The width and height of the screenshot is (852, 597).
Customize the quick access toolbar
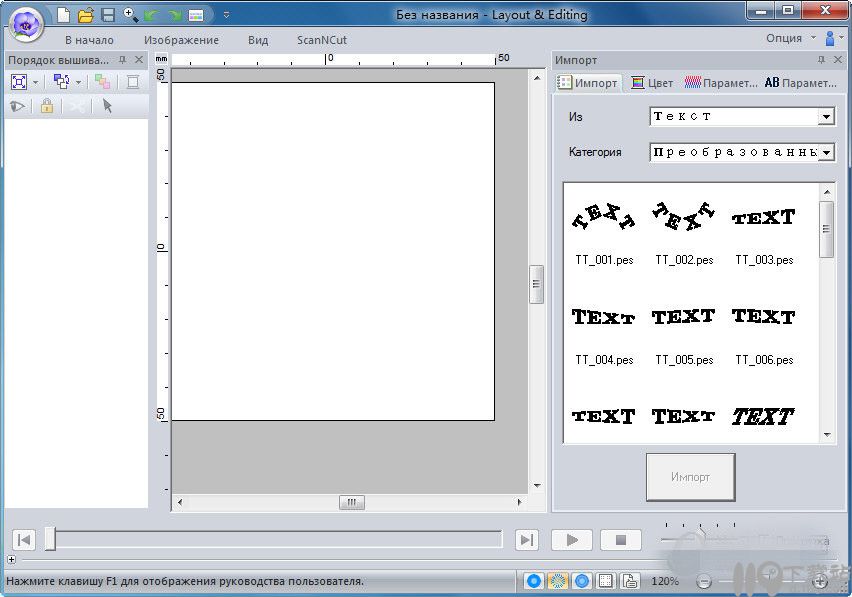(x=227, y=15)
